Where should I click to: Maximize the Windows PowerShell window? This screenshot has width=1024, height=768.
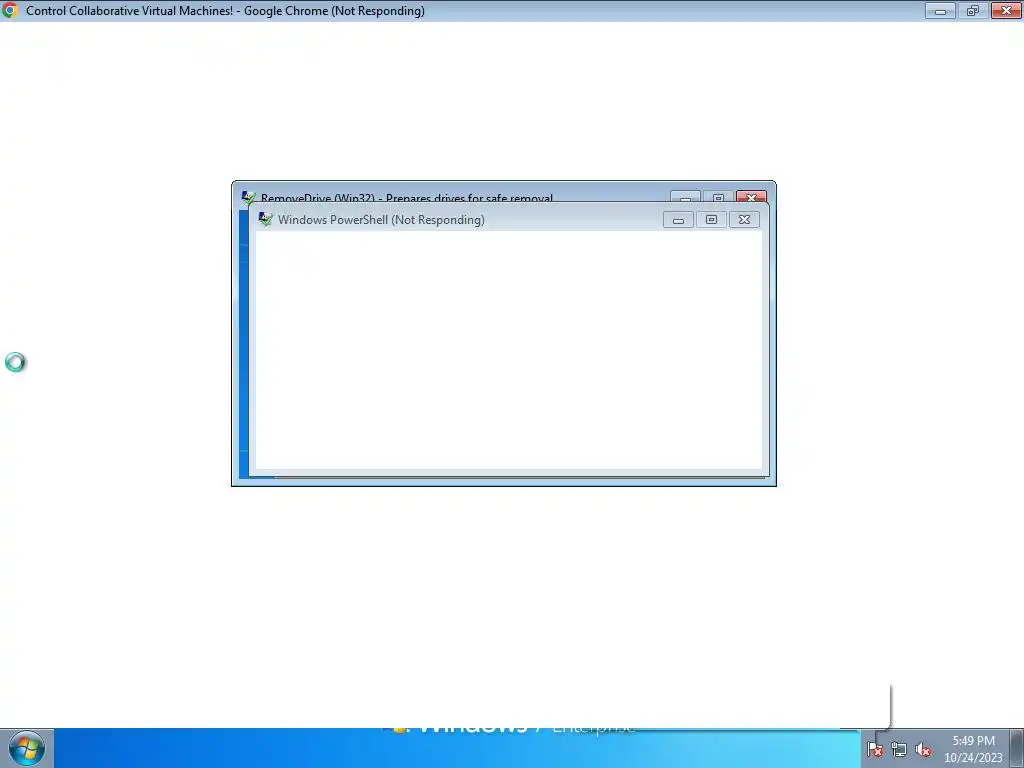click(711, 220)
